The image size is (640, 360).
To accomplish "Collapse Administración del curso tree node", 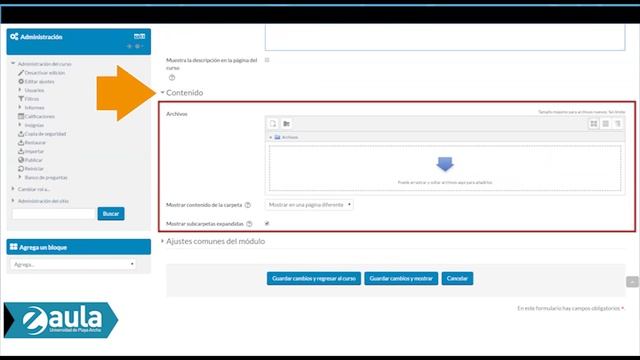I will point(13,64).
